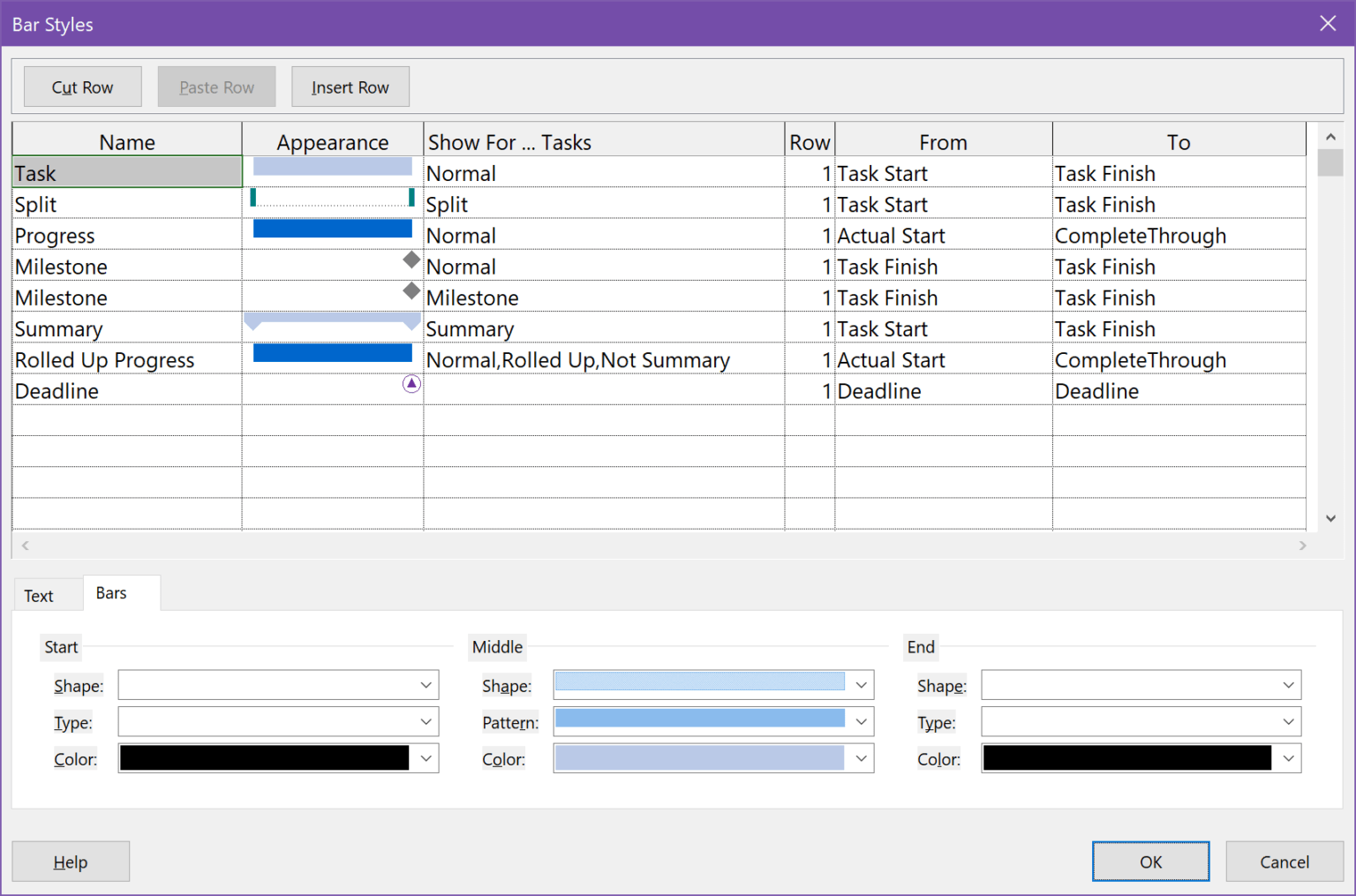This screenshot has width=1356, height=896.
Task: Open the End Shape dropdown
Action: pyautogui.click(x=1141, y=684)
